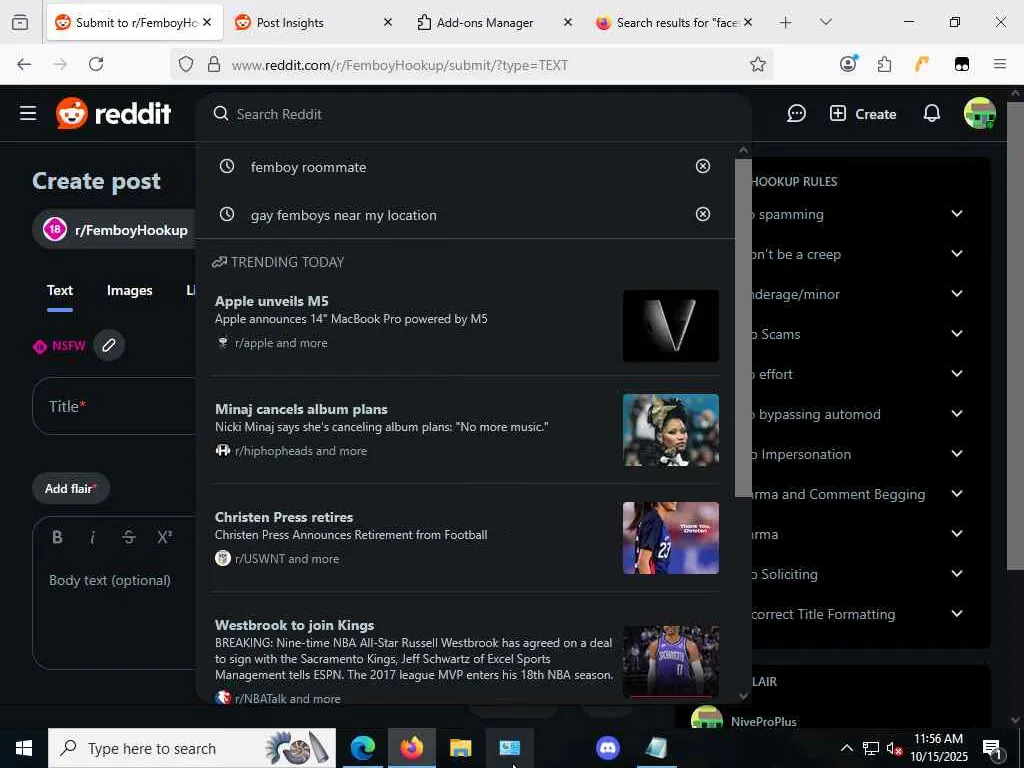1024x768 pixels.
Task: Switch to the Post Insights tab
Action: click(x=315, y=22)
